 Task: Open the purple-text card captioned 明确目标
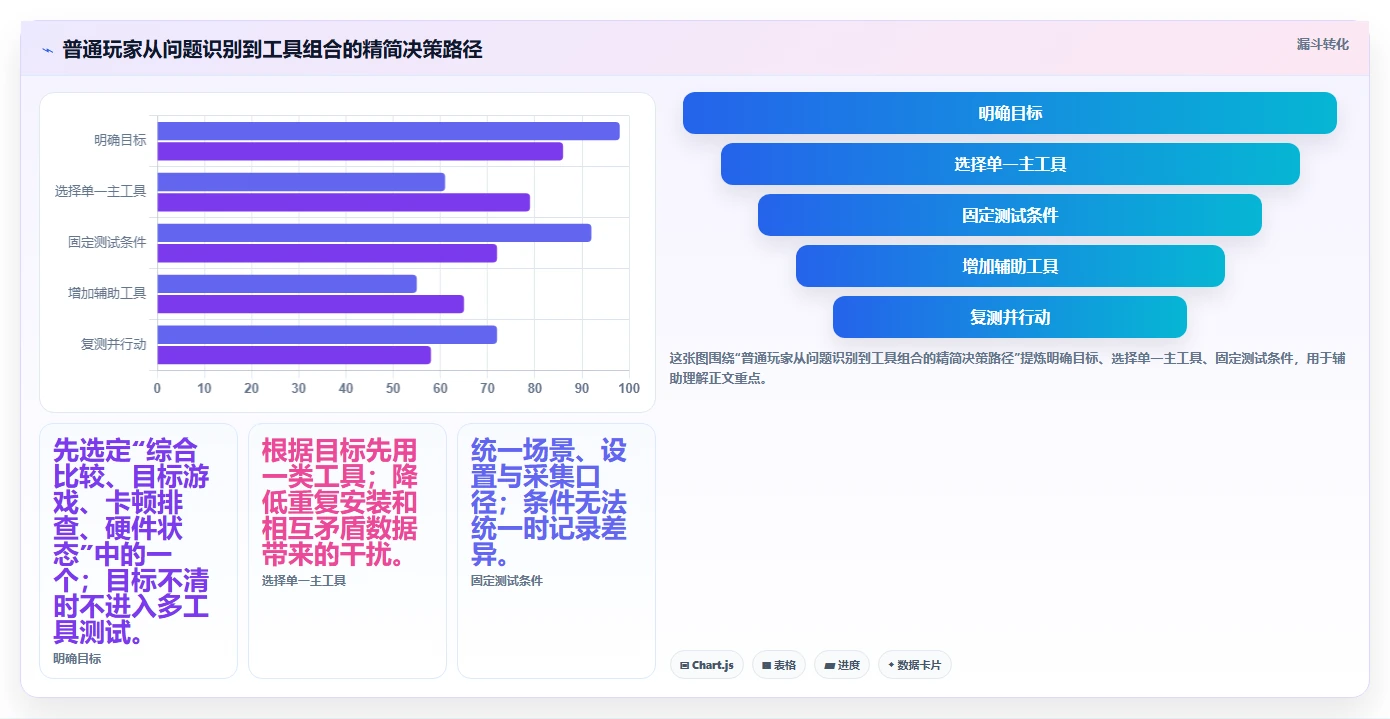point(138,551)
